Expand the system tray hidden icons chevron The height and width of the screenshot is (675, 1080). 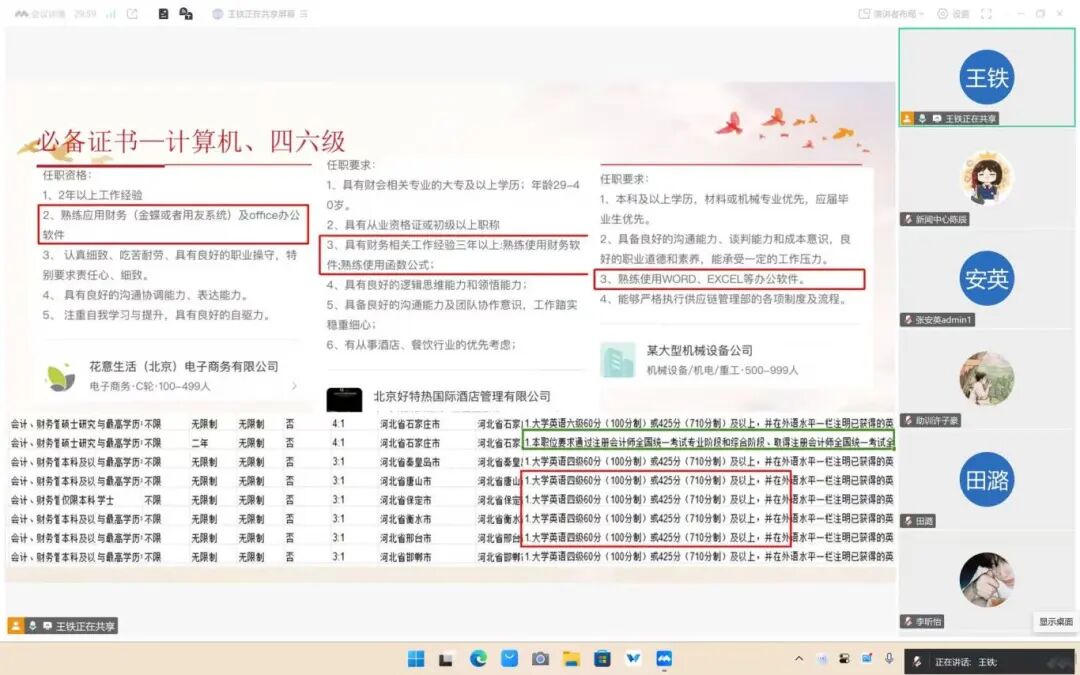click(799, 659)
